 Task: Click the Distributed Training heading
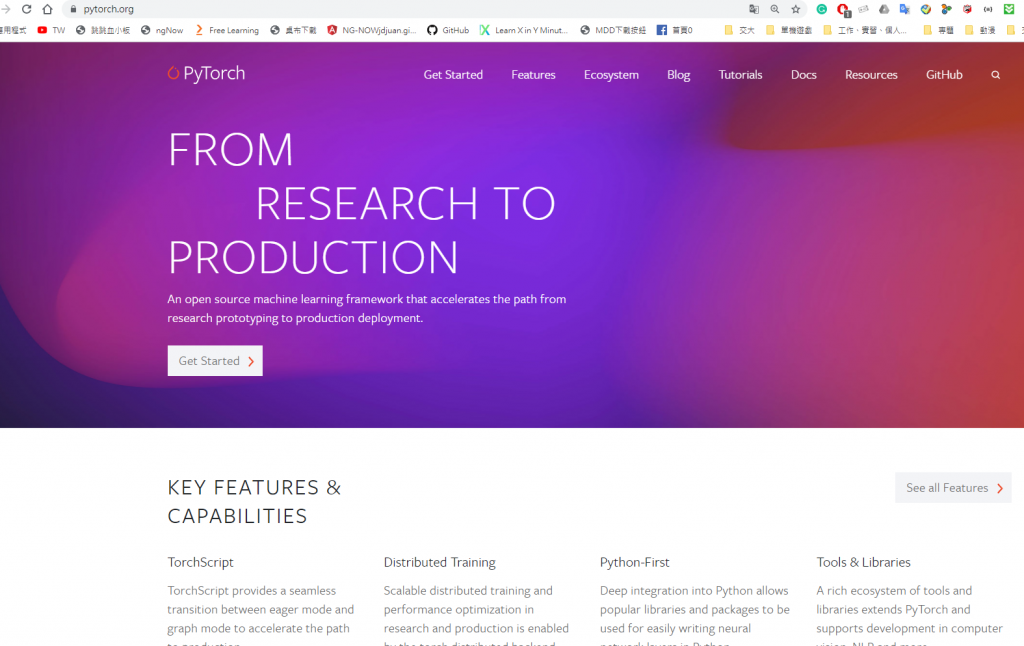point(440,562)
